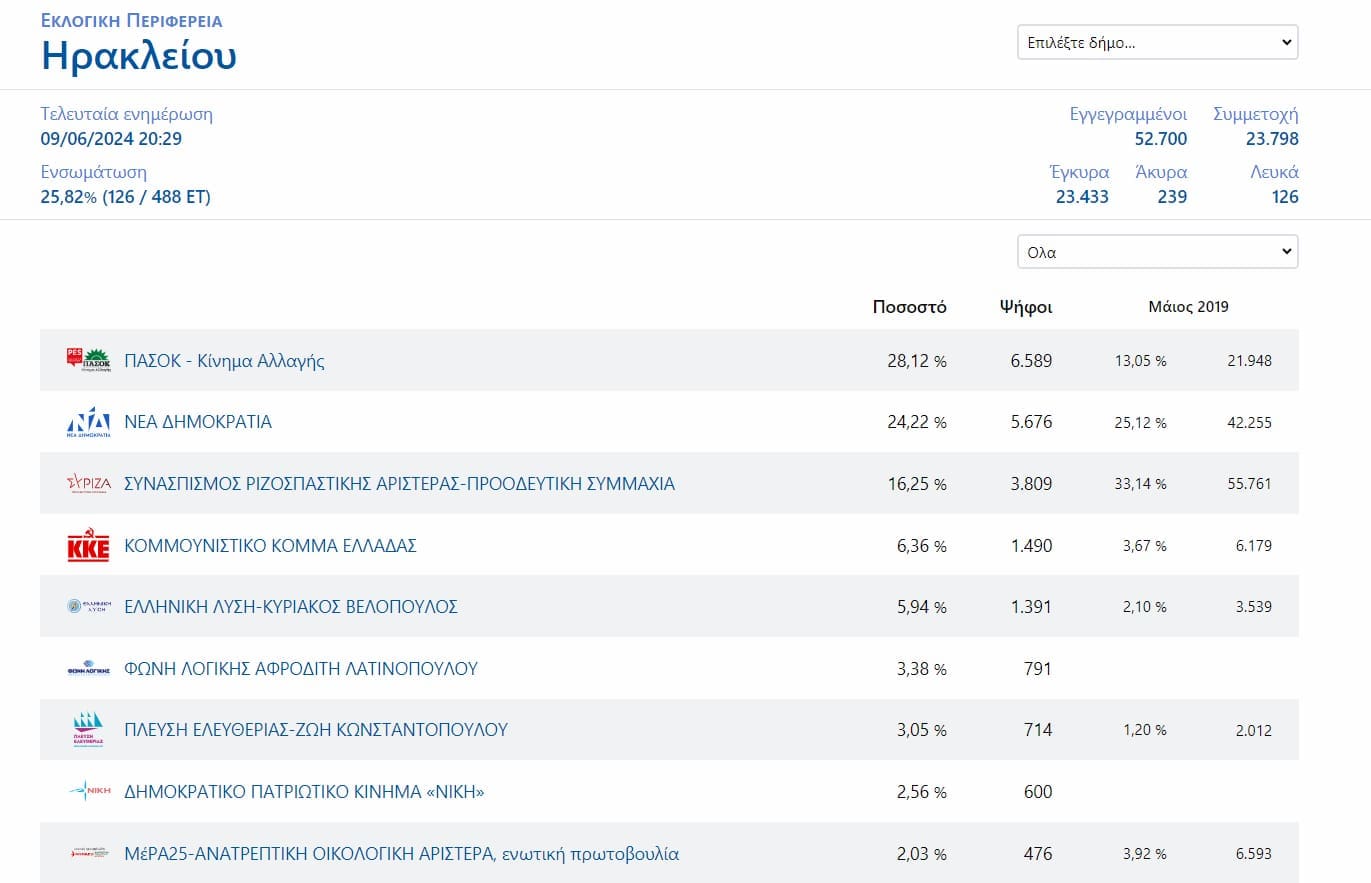Click the Ηρακλείου region heading

pos(139,56)
